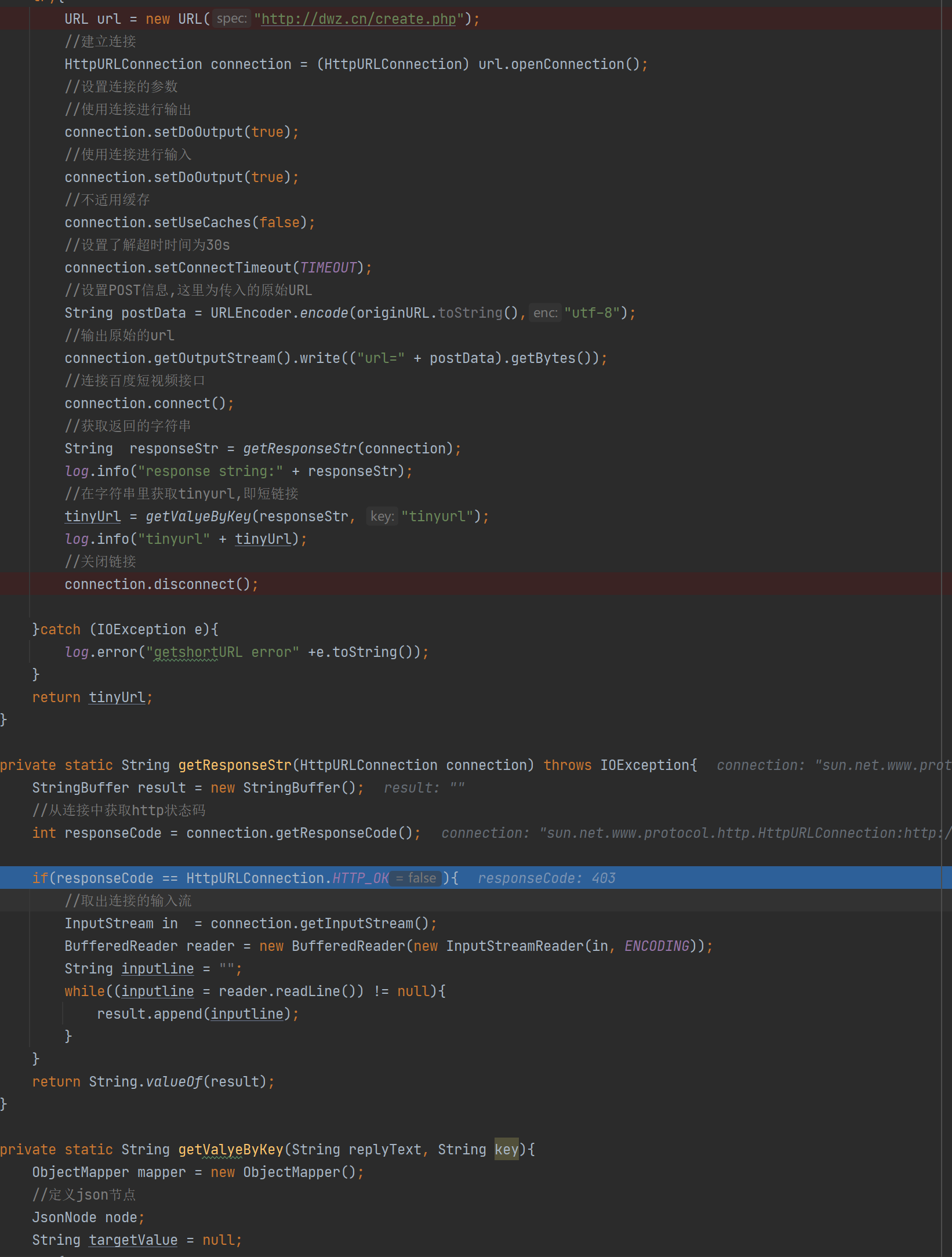This screenshot has width=952, height=1257.
Task: Click the "key:" parameter hint
Action: [x=381, y=517]
